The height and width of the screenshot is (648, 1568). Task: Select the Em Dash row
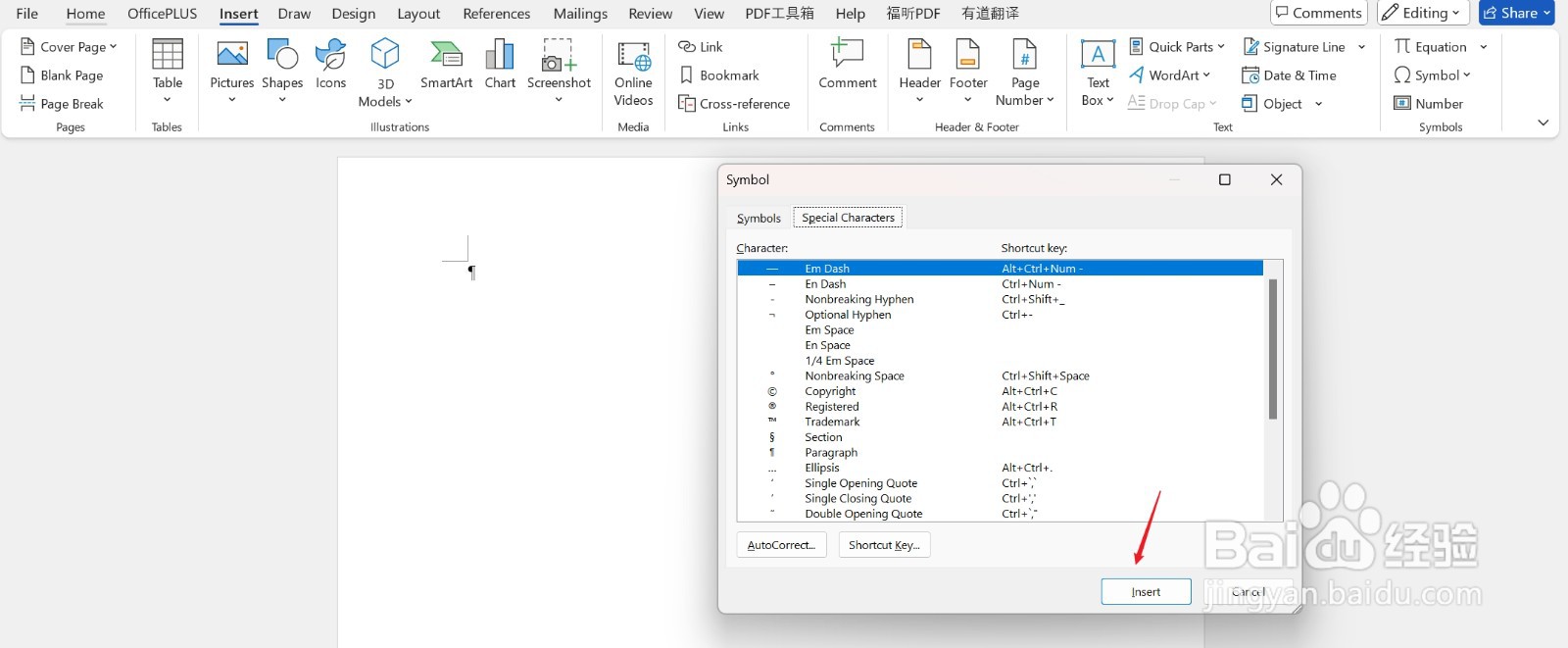(1001, 269)
